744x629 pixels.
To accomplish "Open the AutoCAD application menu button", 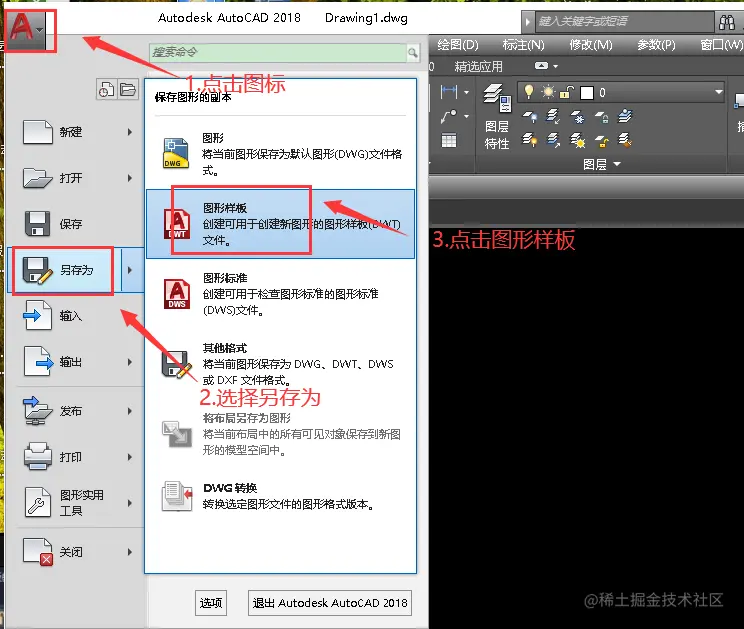I will click(x=26, y=30).
